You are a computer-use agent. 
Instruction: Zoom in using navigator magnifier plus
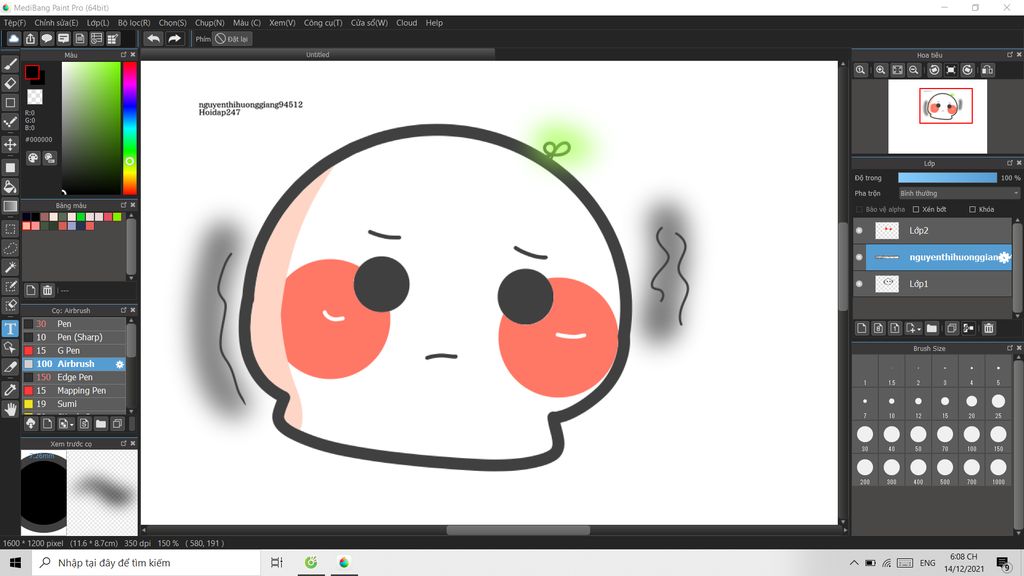pyautogui.click(x=880, y=70)
